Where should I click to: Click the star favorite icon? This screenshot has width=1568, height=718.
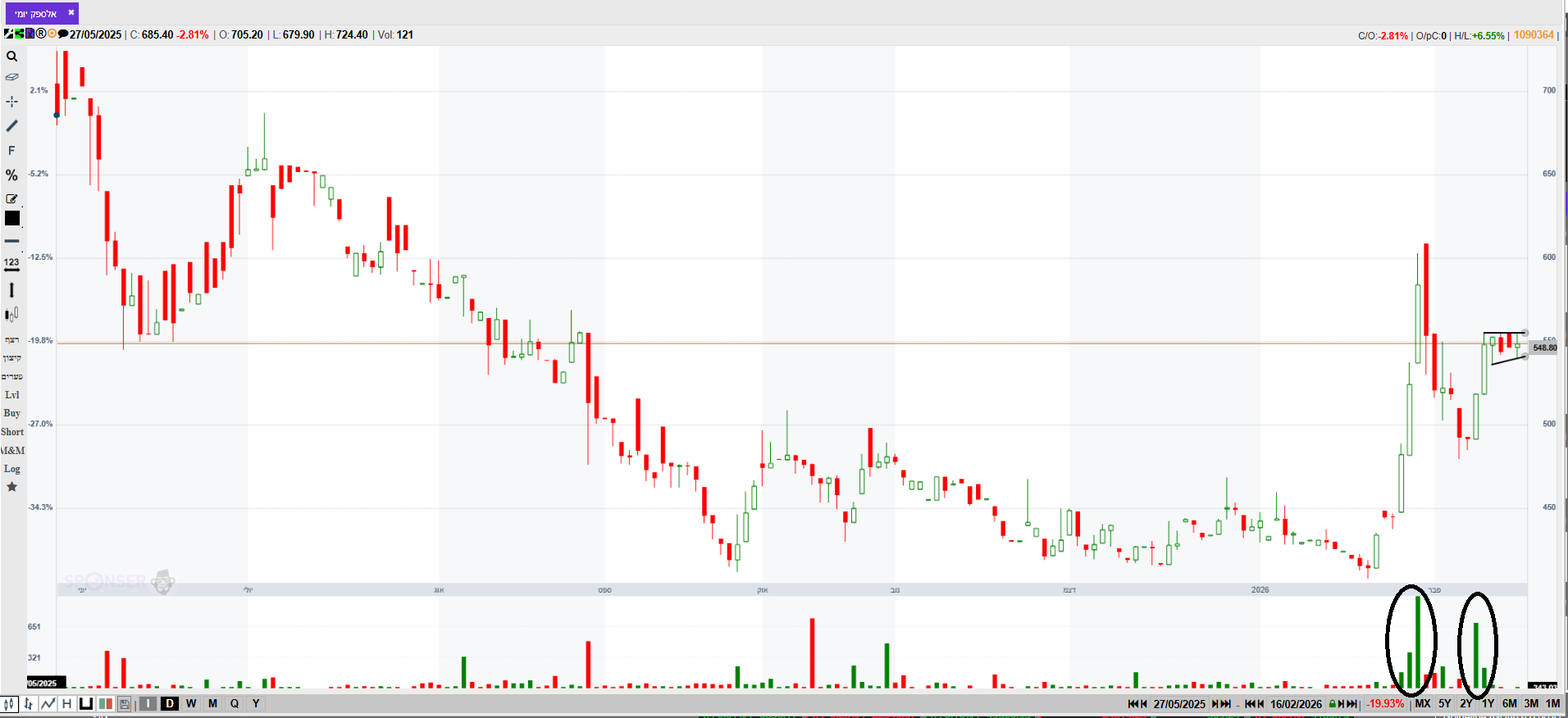click(11, 487)
